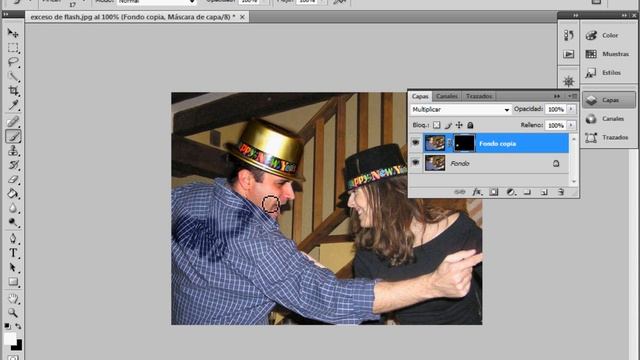Open the Color panel button

609,36
